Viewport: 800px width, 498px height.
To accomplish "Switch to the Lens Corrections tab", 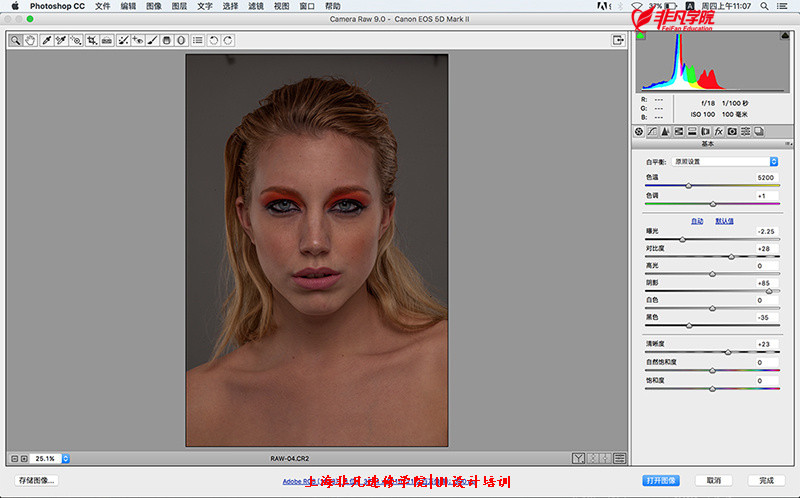I will click(x=706, y=132).
